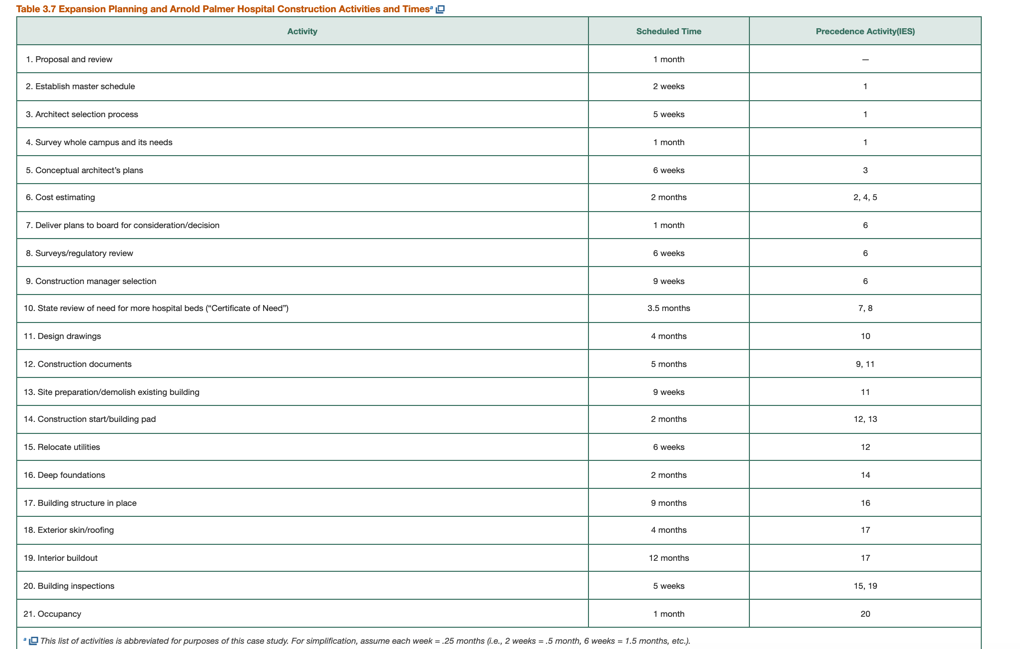The width and height of the screenshot is (1020, 649).
Task: Click '3.5 months' scheduled time cell
Action: click(669, 308)
